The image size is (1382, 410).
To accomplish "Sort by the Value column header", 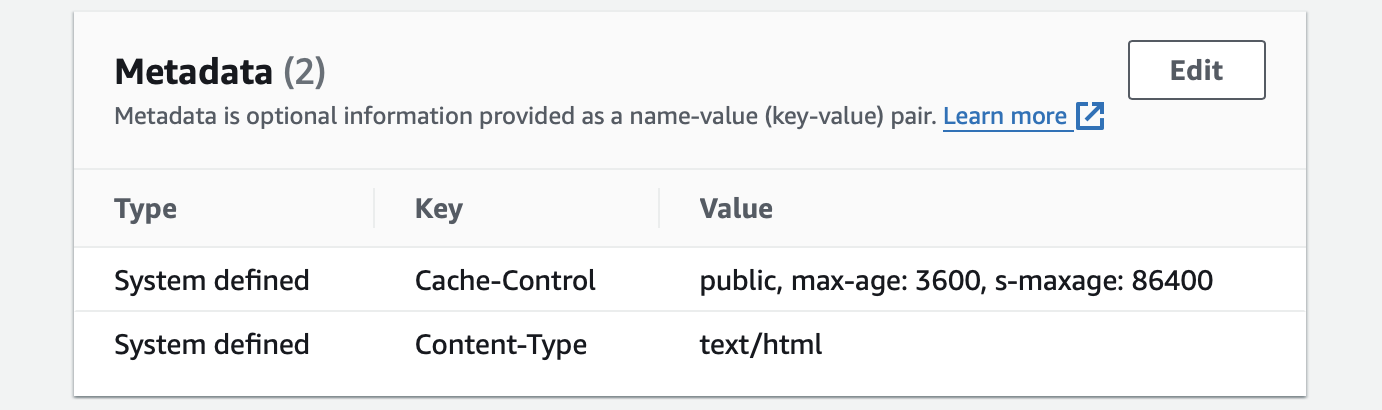I will coord(736,209).
